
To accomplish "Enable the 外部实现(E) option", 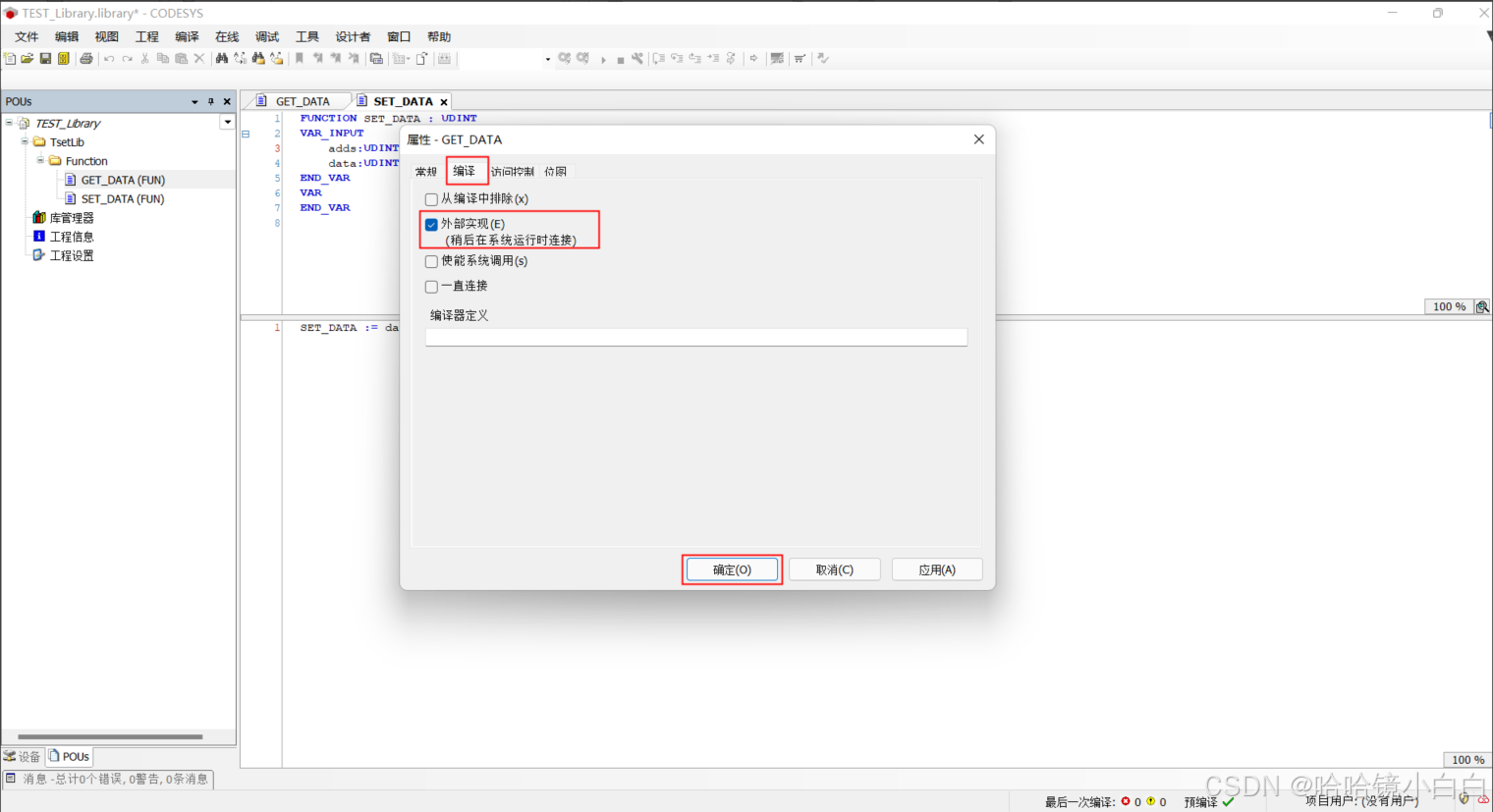I will tap(430, 224).
